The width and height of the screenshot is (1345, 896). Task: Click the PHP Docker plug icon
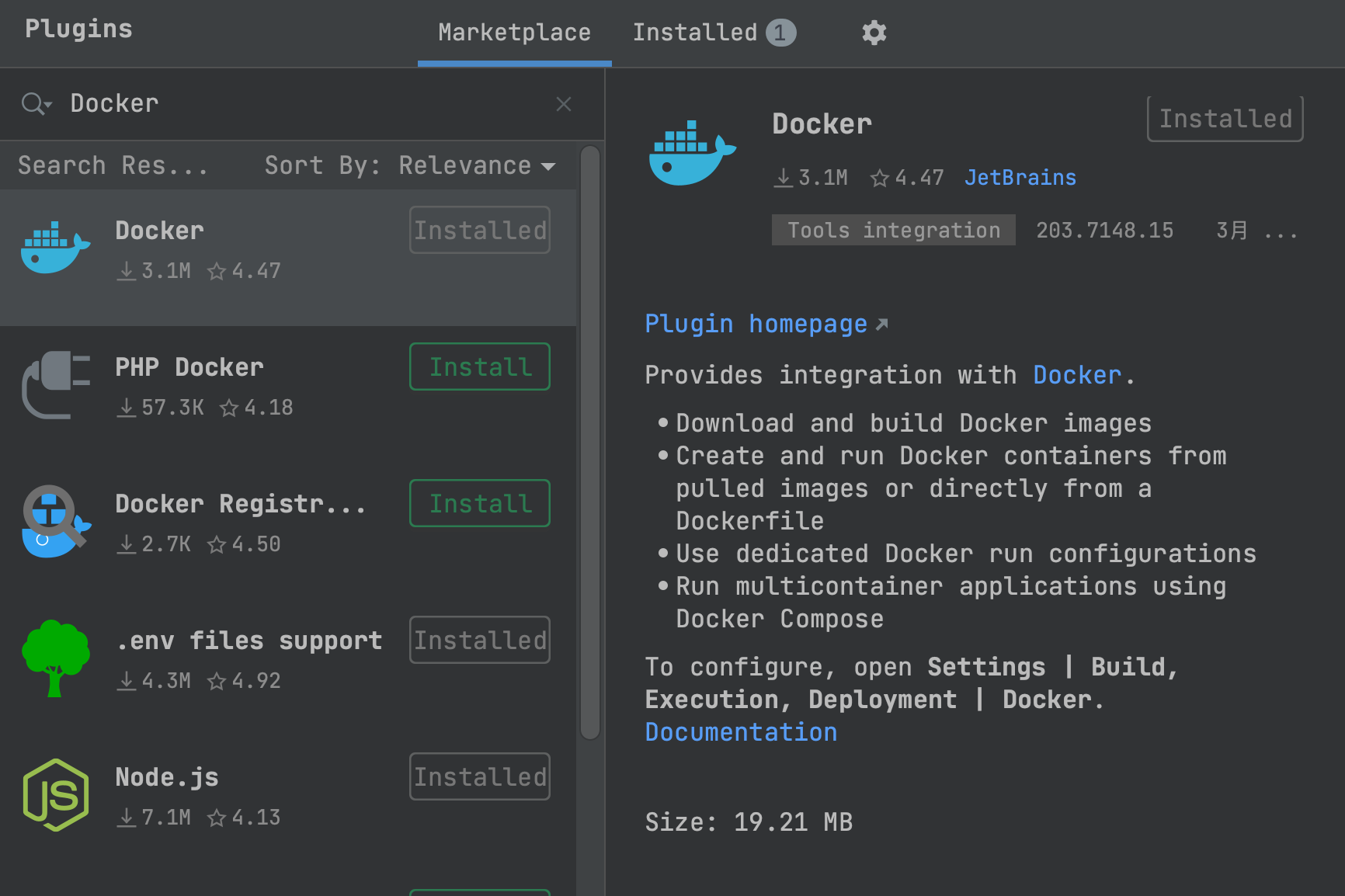pyautogui.click(x=55, y=385)
